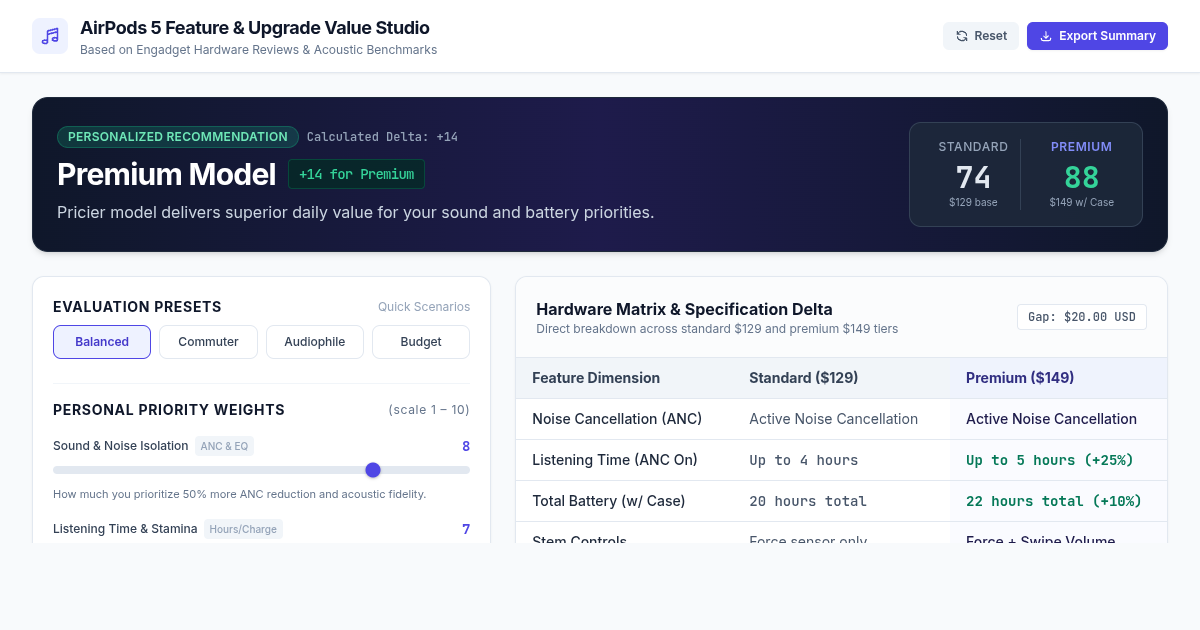Click the Noise Cancellation (ANC) row label
This screenshot has height=630, width=1200.
(x=617, y=419)
